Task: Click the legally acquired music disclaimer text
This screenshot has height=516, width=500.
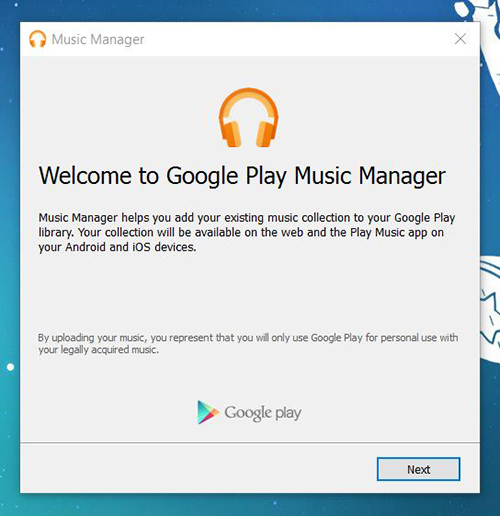Action: tap(248, 343)
